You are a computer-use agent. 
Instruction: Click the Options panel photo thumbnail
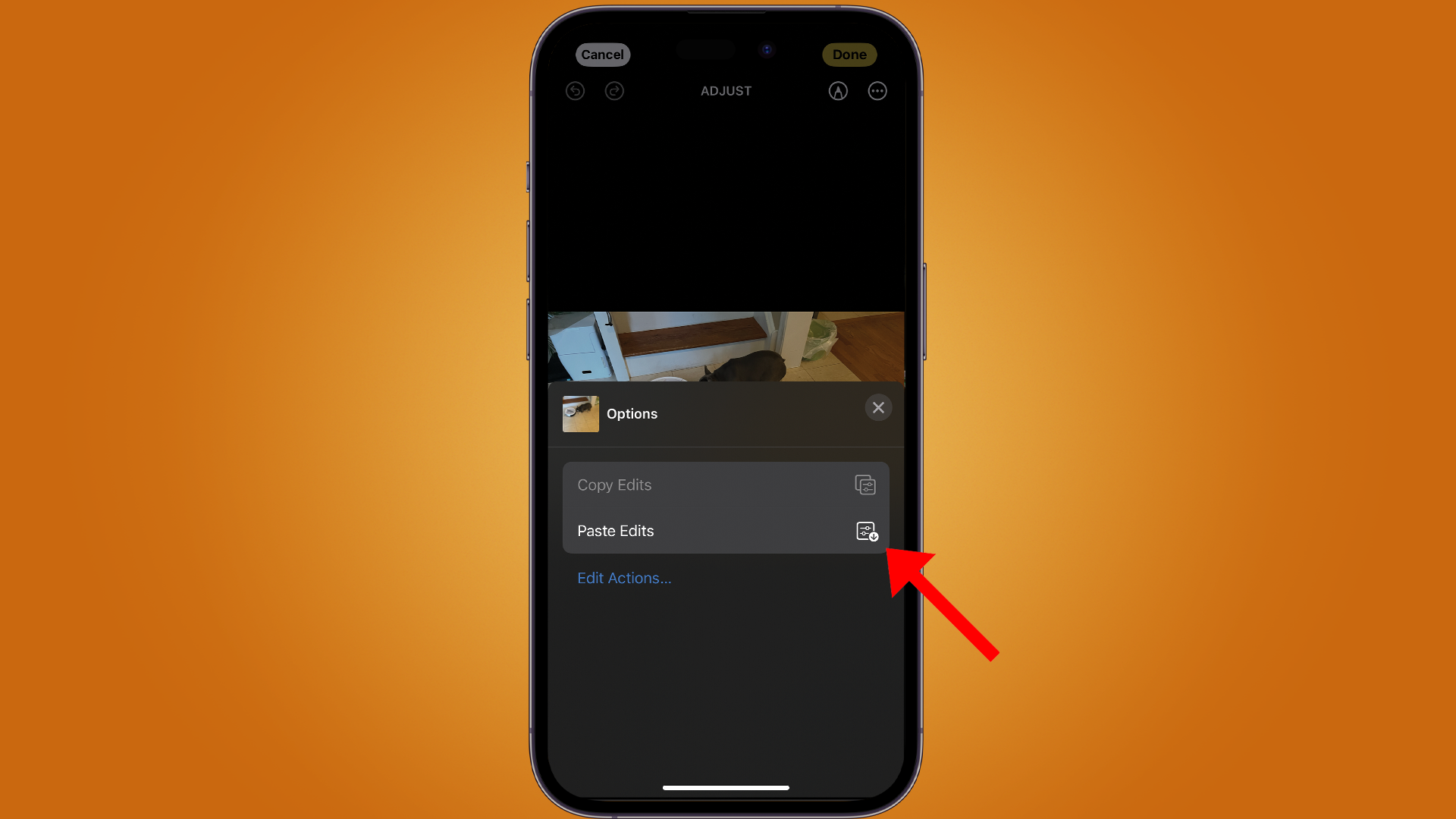tap(579, 414)
